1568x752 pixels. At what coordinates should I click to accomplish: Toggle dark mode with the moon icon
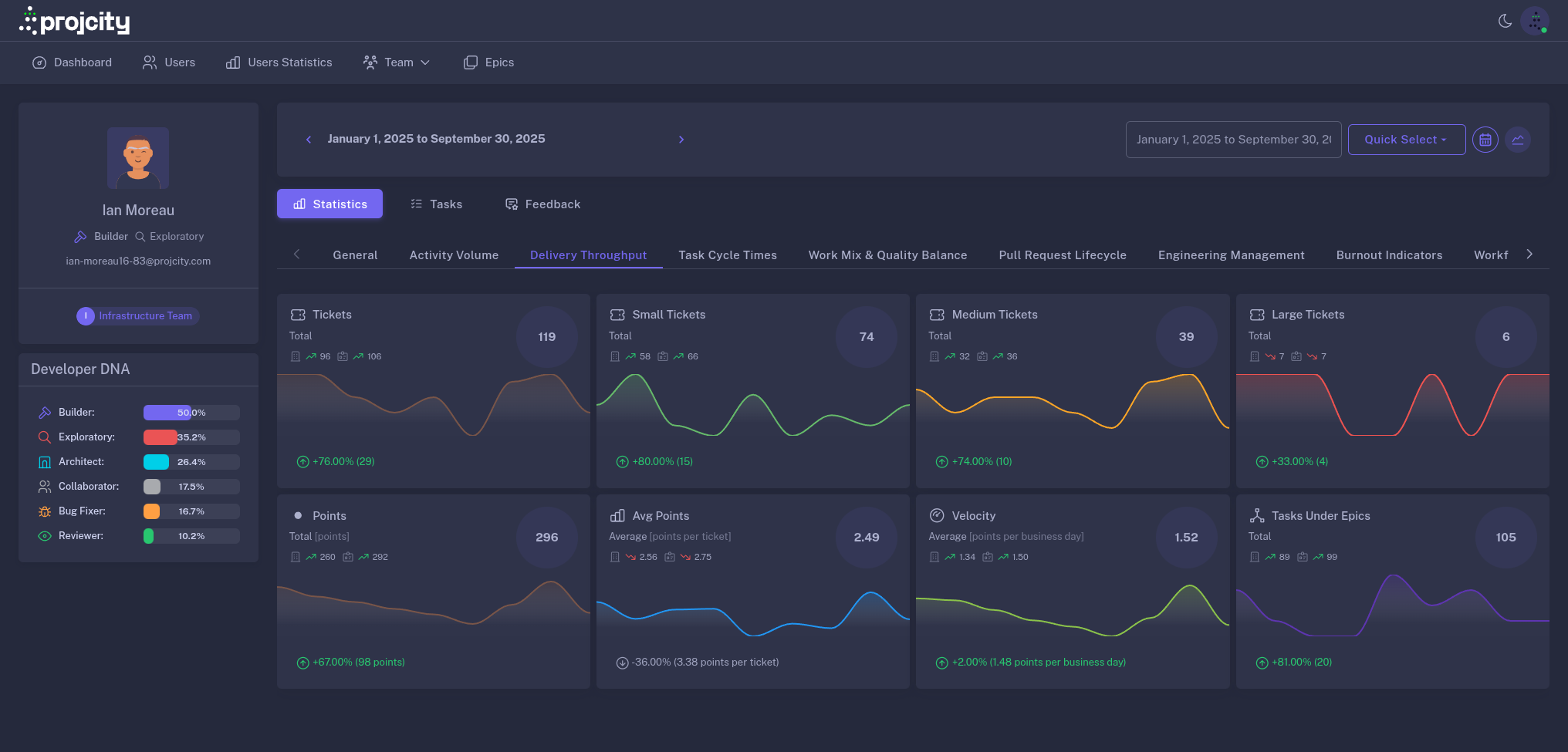click(x=1505, y=22)
